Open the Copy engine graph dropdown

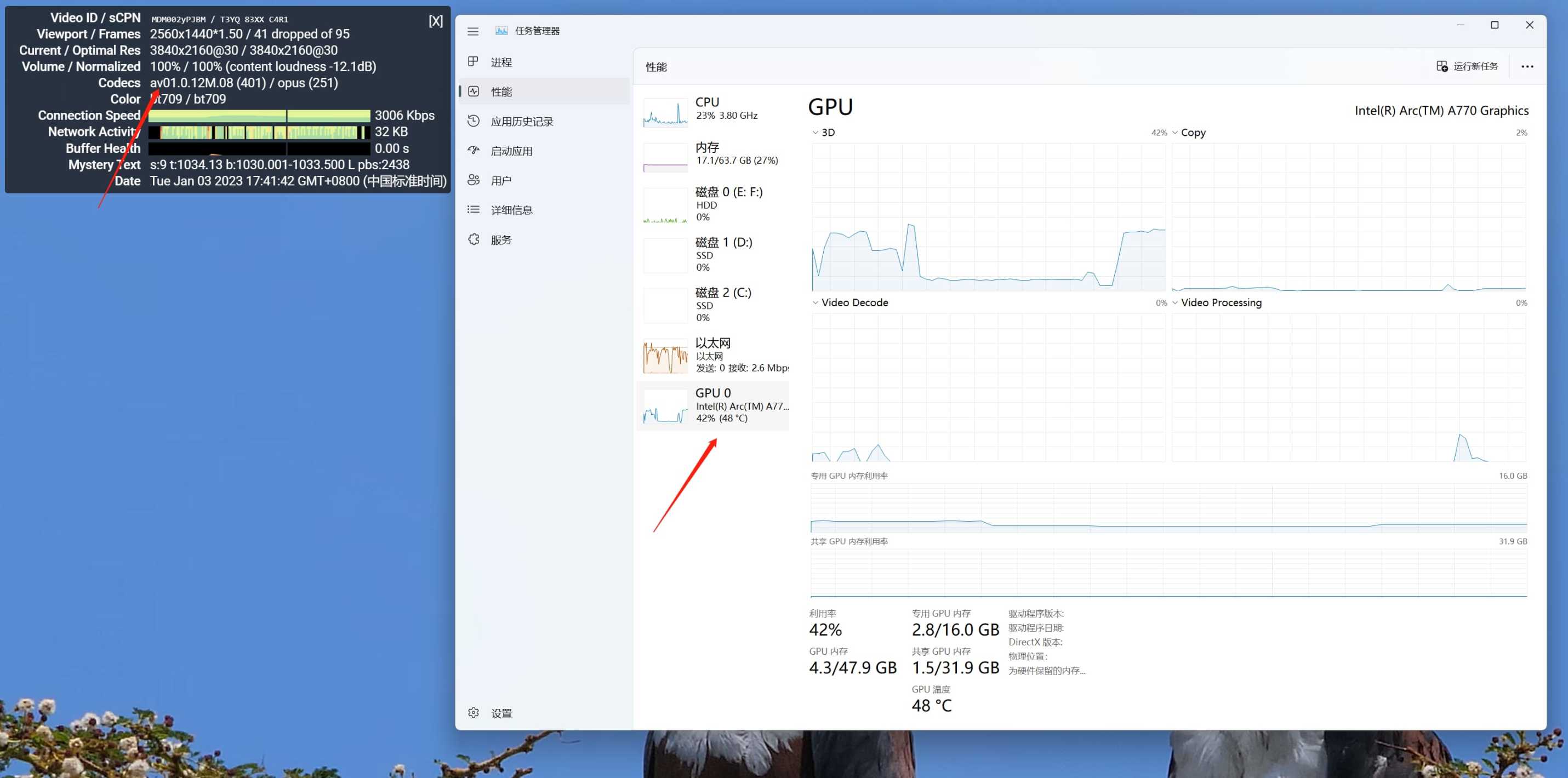coord(1189,133)
